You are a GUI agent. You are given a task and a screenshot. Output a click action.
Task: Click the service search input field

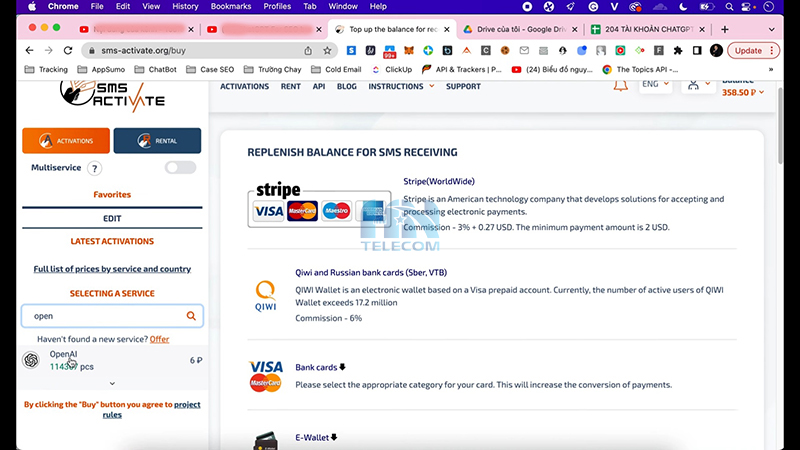click(x=105, y=316)
